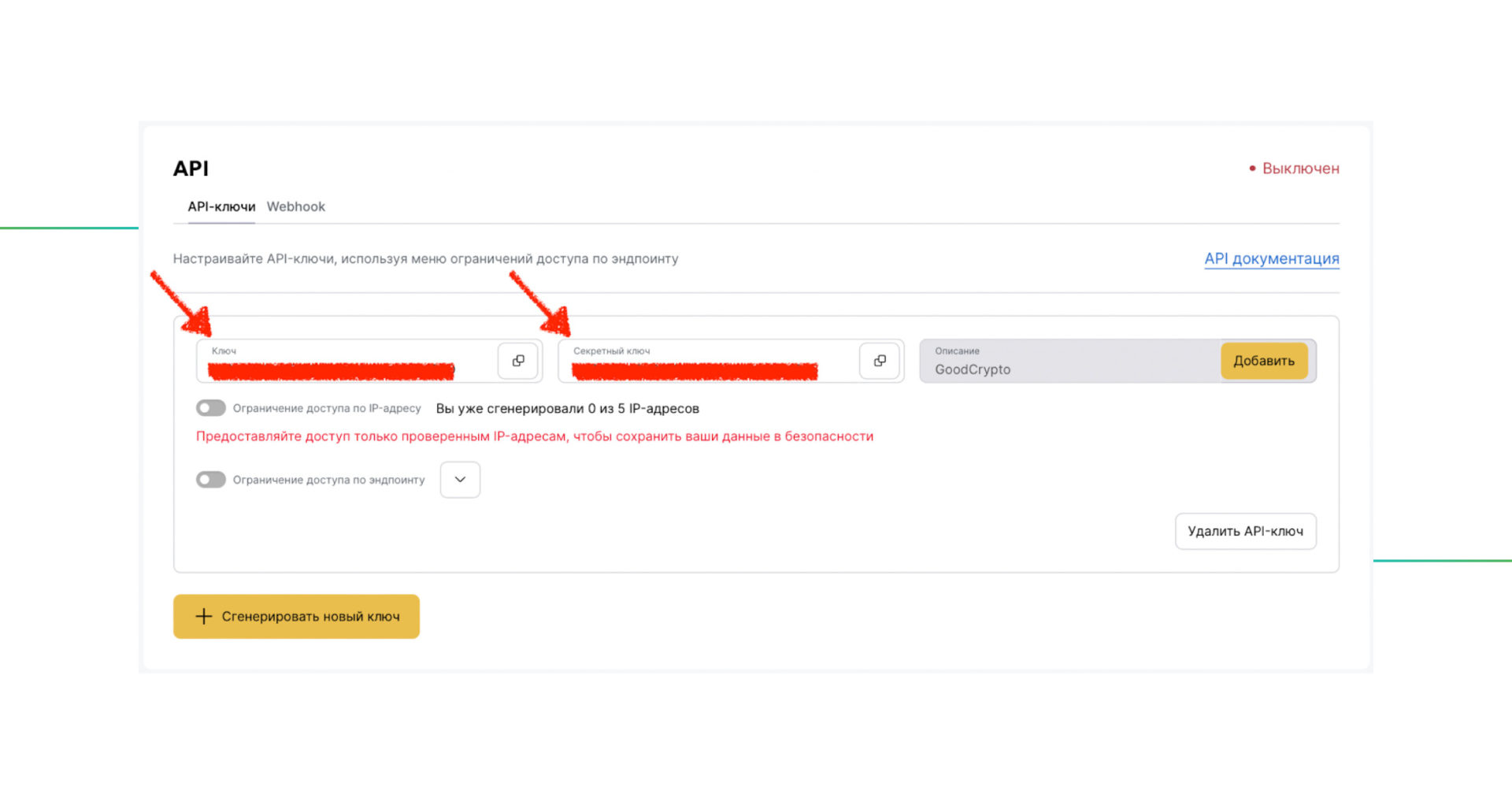Select the API-ключи tab
Screen dimensions: 1512x794
click(221, 206)
